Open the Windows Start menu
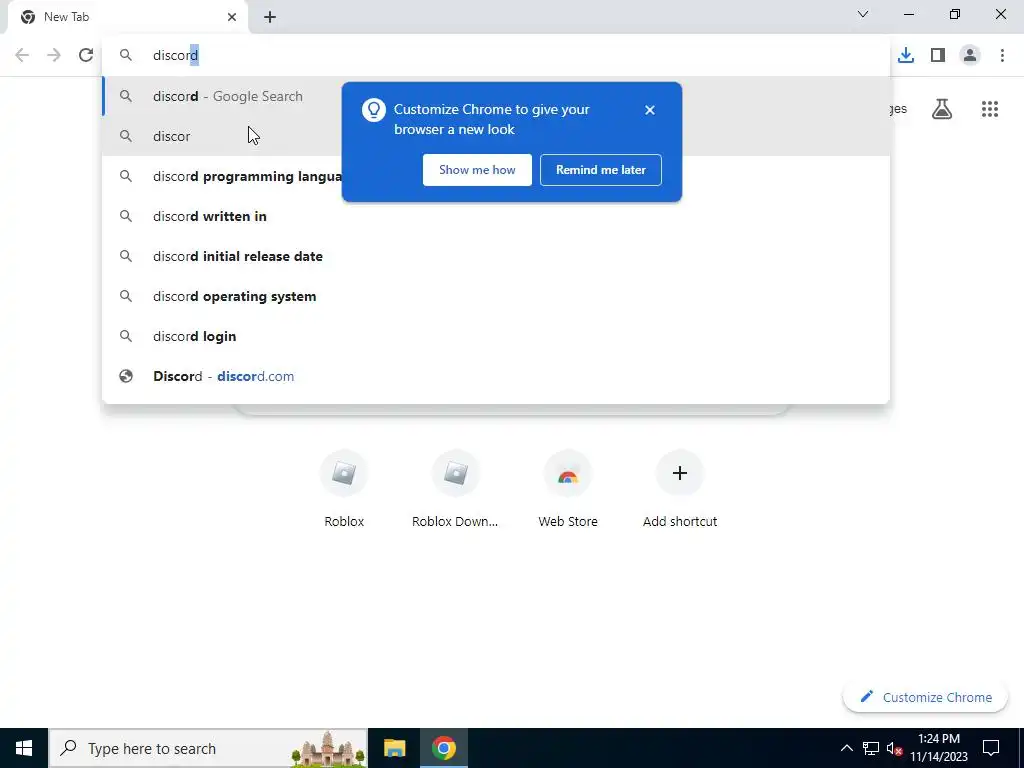The image size is (1024, 768). click(24, 748)
